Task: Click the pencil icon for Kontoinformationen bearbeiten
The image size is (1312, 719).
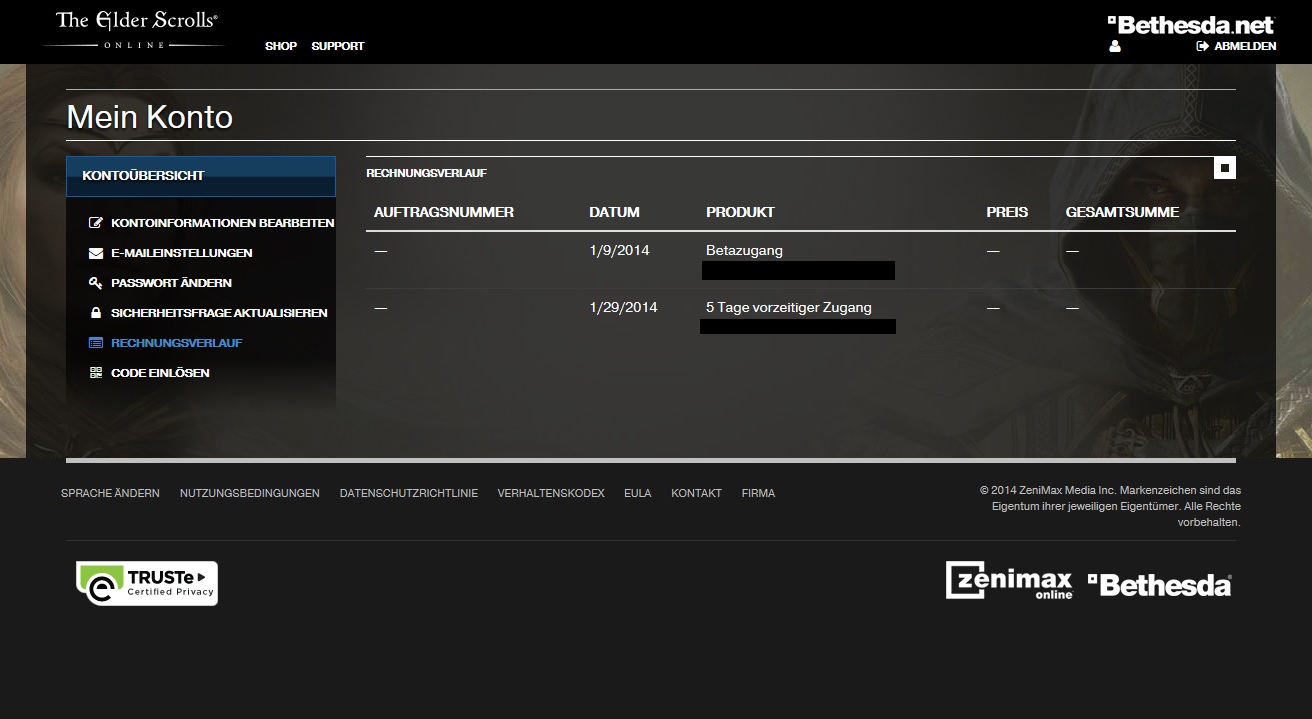Action: (x=96, y=223)
